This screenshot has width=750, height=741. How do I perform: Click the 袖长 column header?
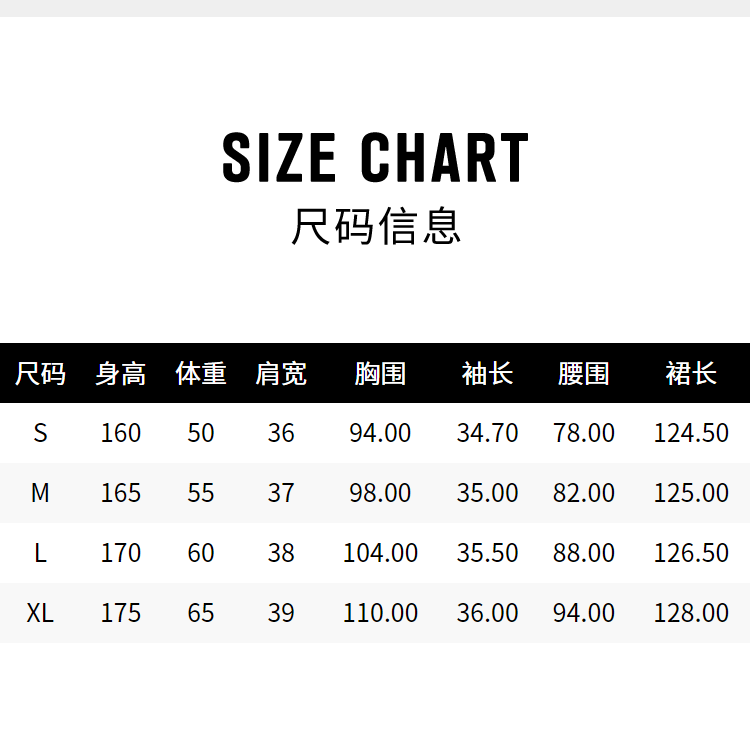487,374
